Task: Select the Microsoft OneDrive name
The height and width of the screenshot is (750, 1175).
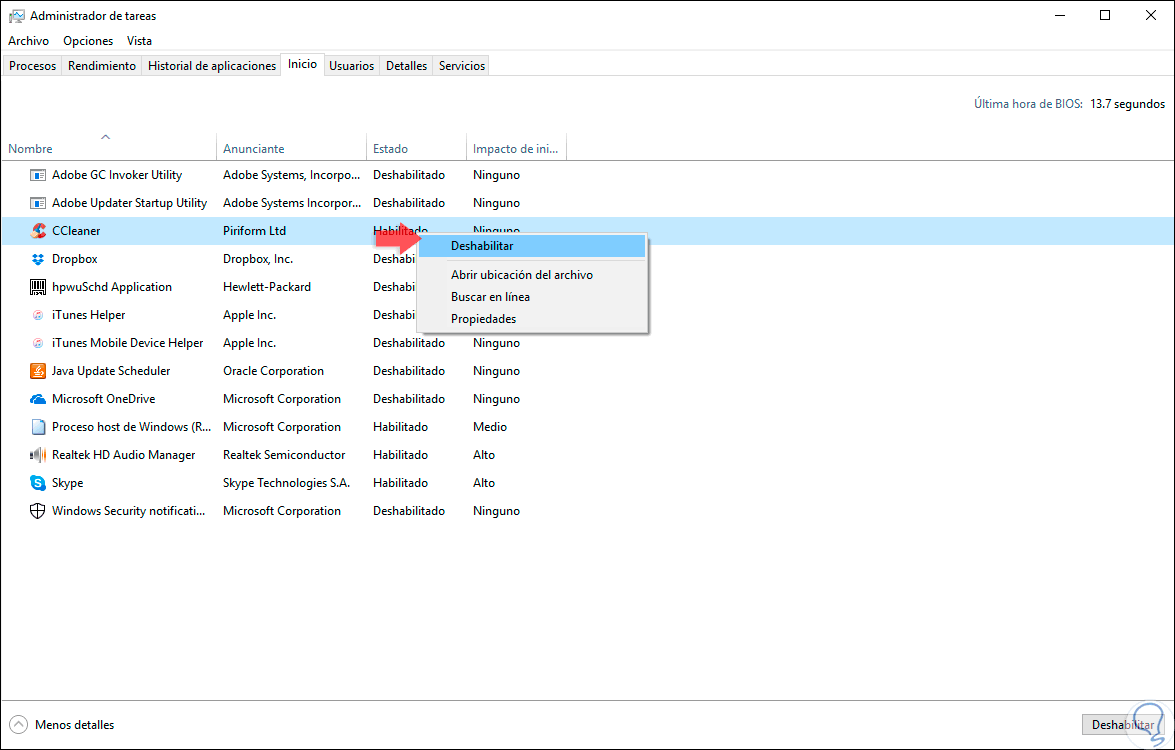Action: [x=103, y=399]
